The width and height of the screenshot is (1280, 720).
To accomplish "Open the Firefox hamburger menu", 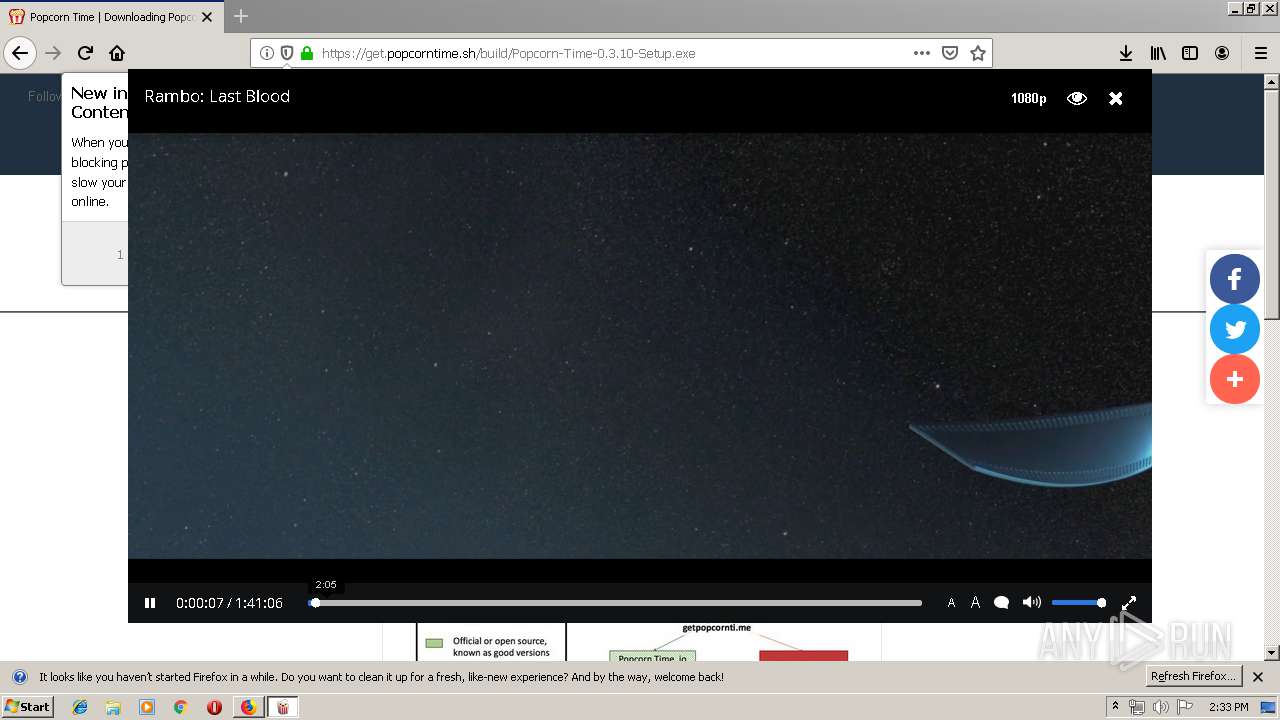I will coord(1261,53).
